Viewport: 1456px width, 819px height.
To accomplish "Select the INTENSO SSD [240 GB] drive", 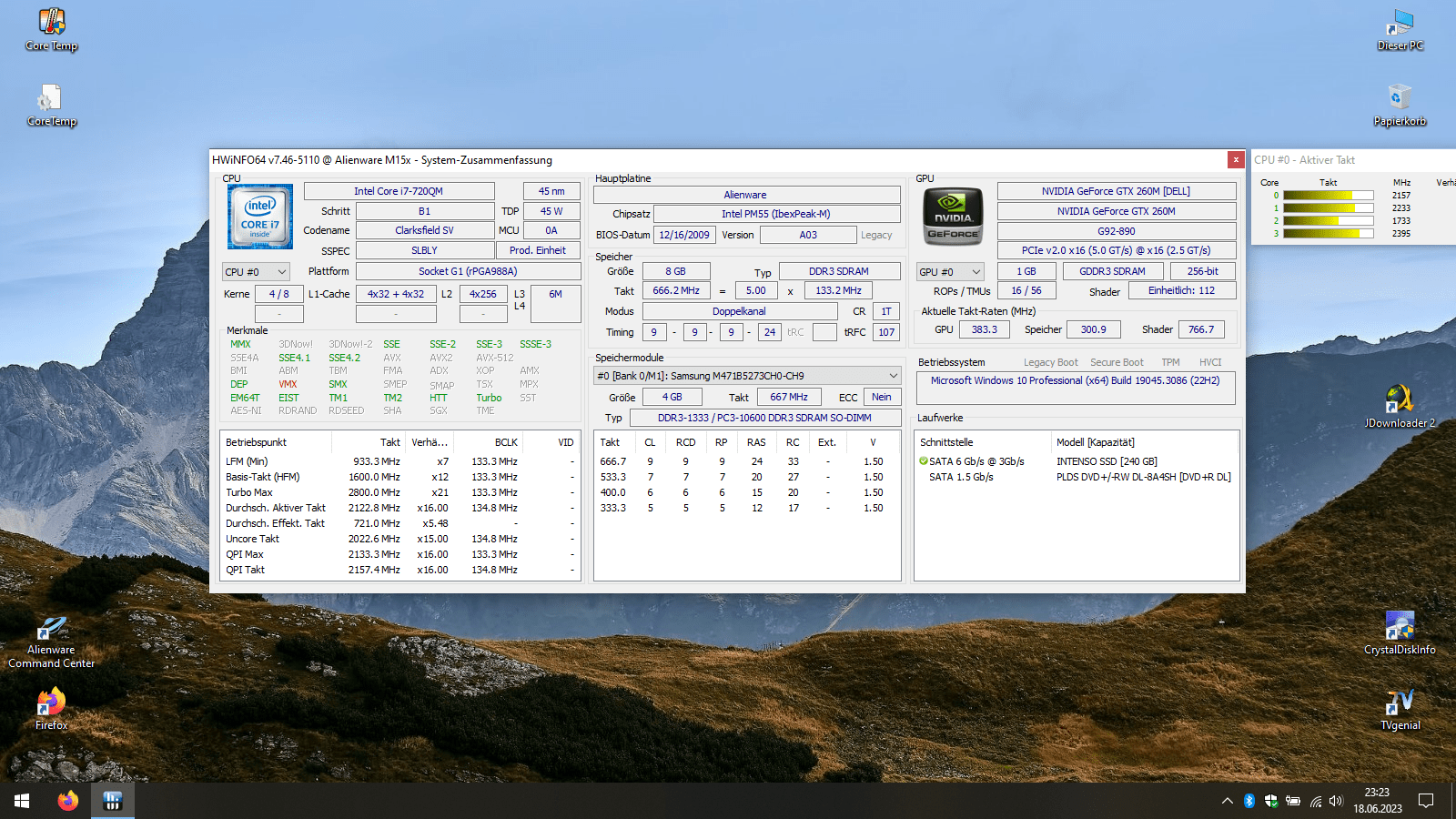I will pos(1107,461).
